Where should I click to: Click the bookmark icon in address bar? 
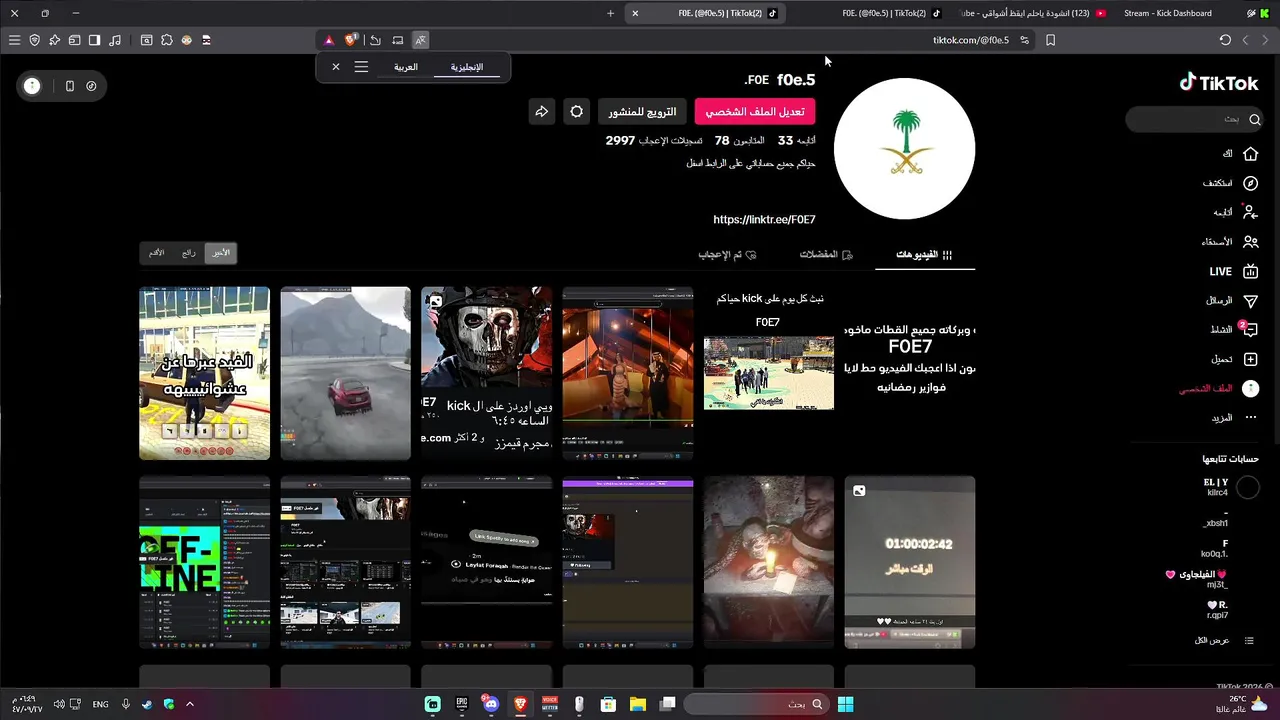click(x=1050, y=40)
